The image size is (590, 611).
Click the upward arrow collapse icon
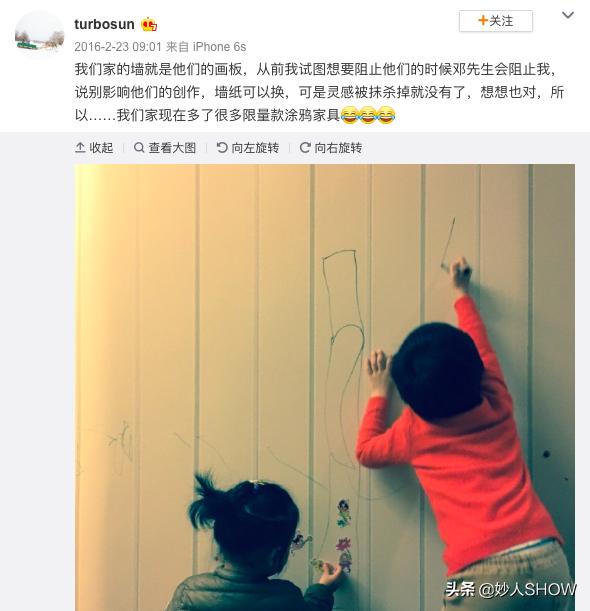(80, 148)
